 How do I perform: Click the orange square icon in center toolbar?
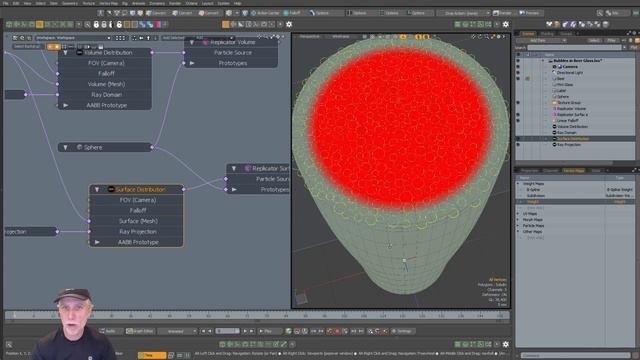coord(226,24)
